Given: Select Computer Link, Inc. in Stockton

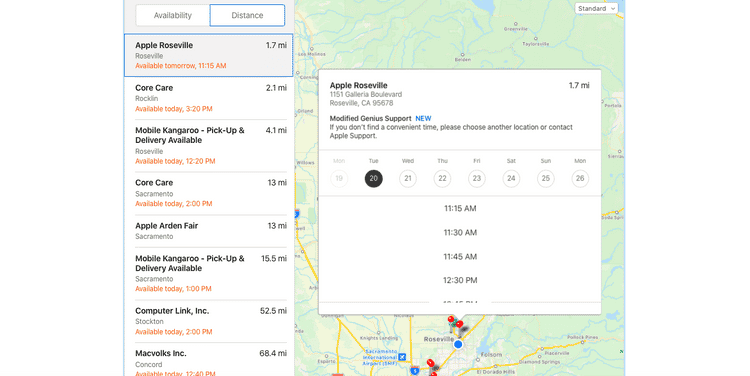Looking at the screenshot, I should (209, 321).
